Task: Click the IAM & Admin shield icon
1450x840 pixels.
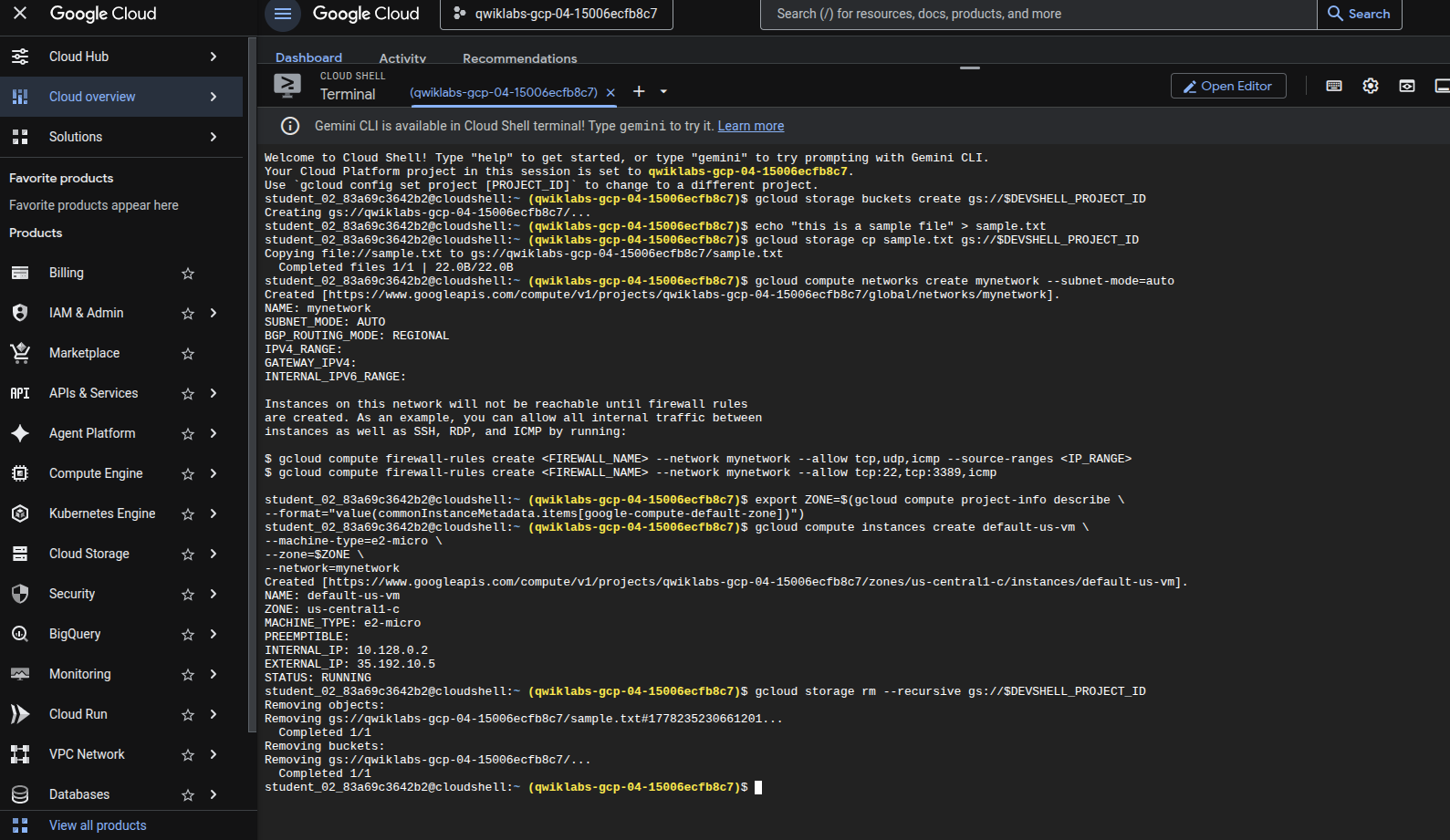Action: pyautogui.click(x=20, y=313)
